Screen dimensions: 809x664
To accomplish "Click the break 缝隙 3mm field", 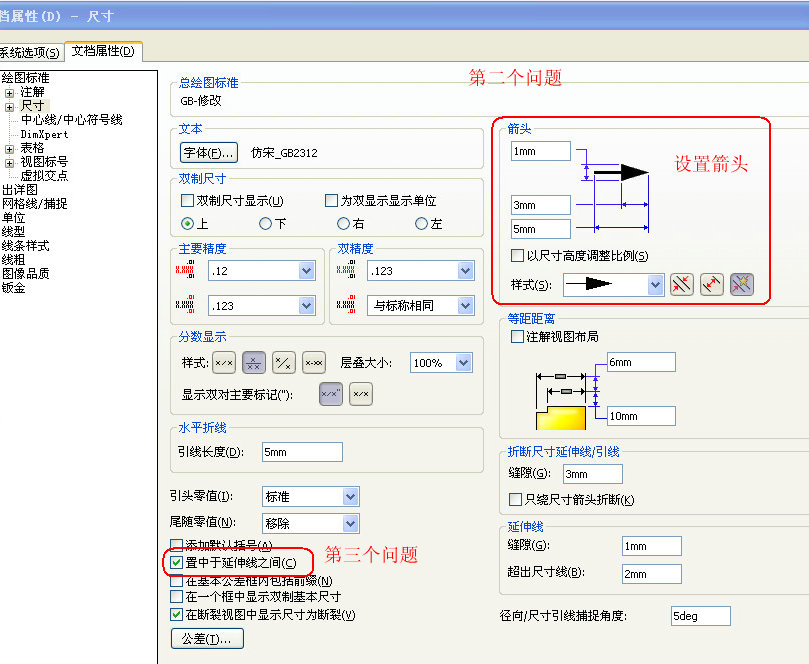I will (593, 474).
